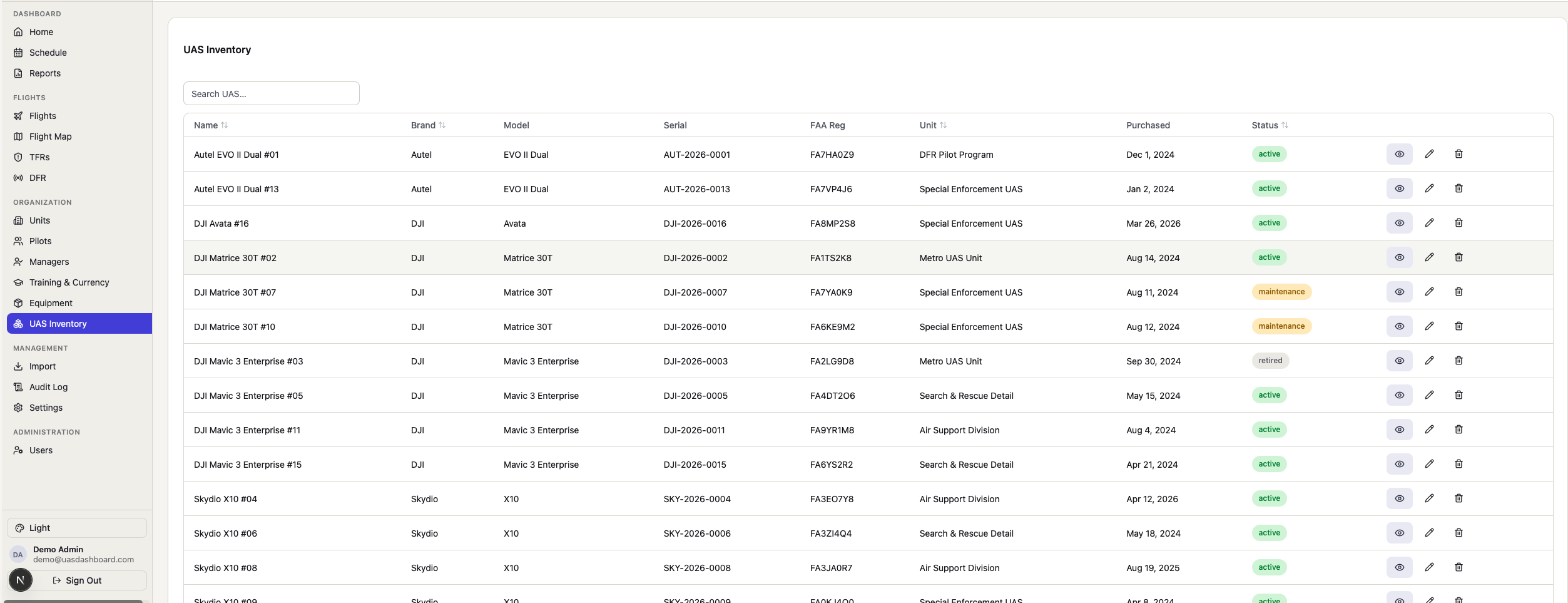The width and height of the screenshot is (1568, 603).
Task: Delete Skydio X10 #04 from inventory
Action: click(1459, 498)
